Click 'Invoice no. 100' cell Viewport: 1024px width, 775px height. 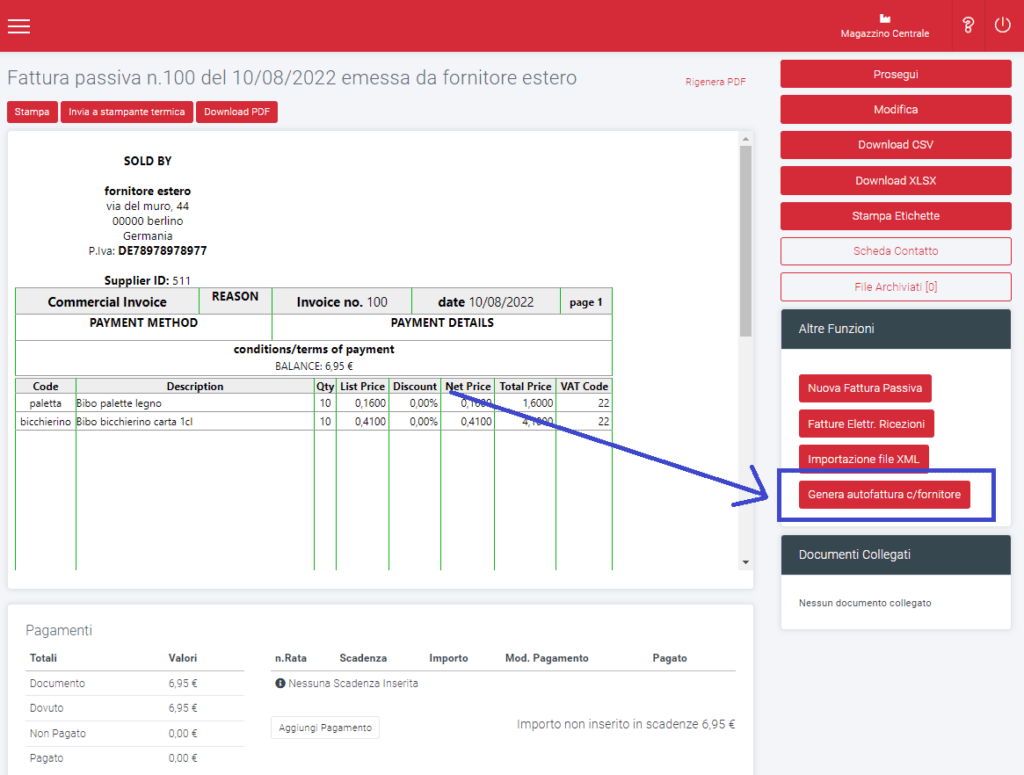point(342,302)
